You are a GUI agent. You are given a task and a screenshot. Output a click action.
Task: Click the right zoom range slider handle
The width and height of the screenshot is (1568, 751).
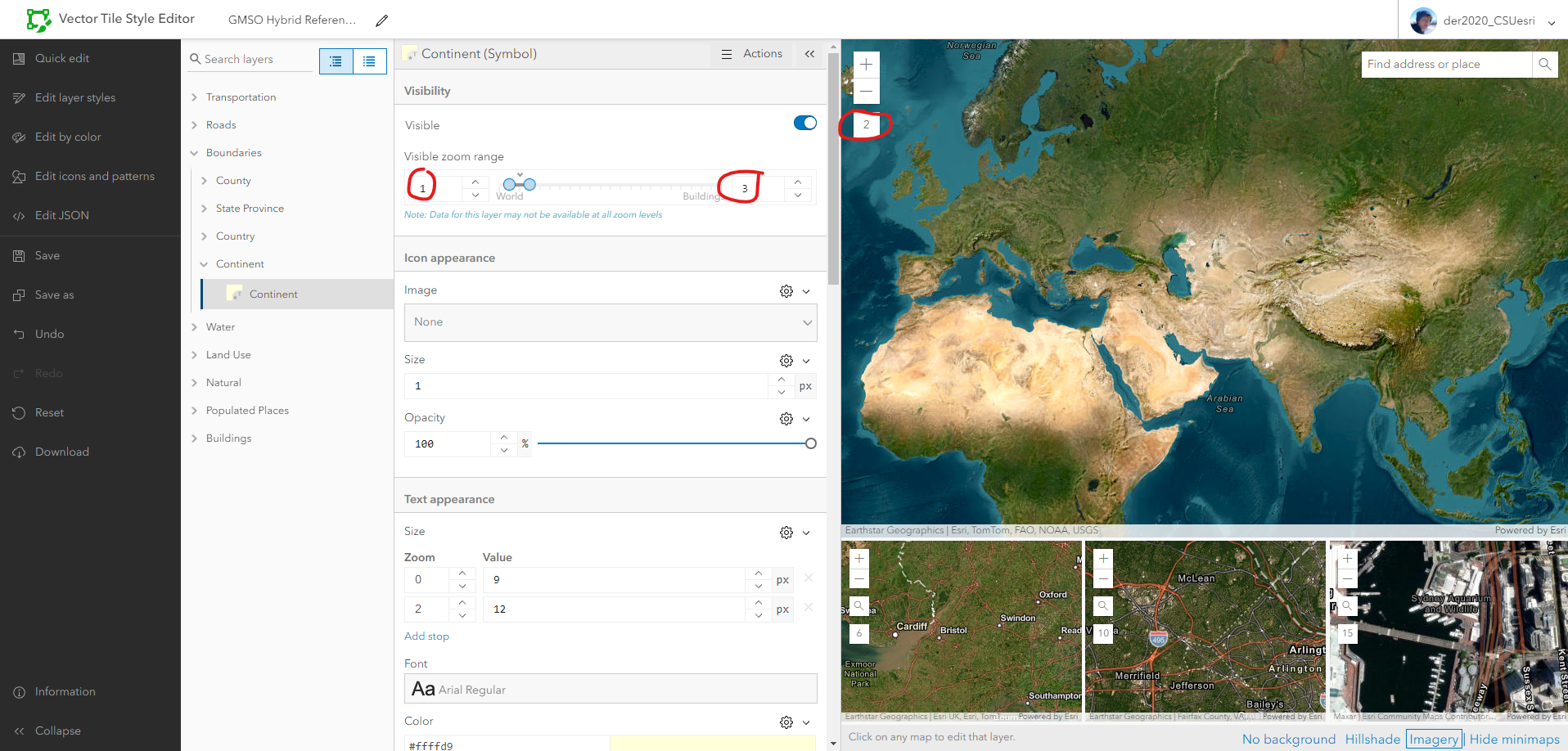[x=529, y=184]
